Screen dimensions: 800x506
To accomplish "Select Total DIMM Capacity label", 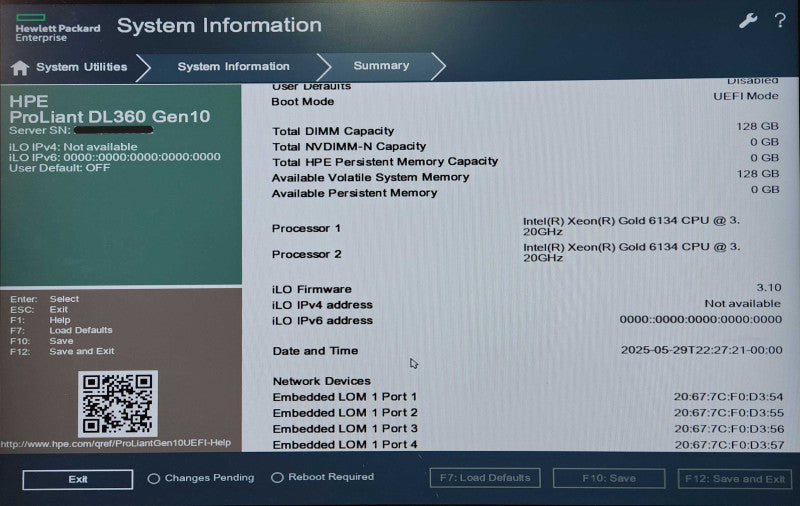I will [333, 131].
